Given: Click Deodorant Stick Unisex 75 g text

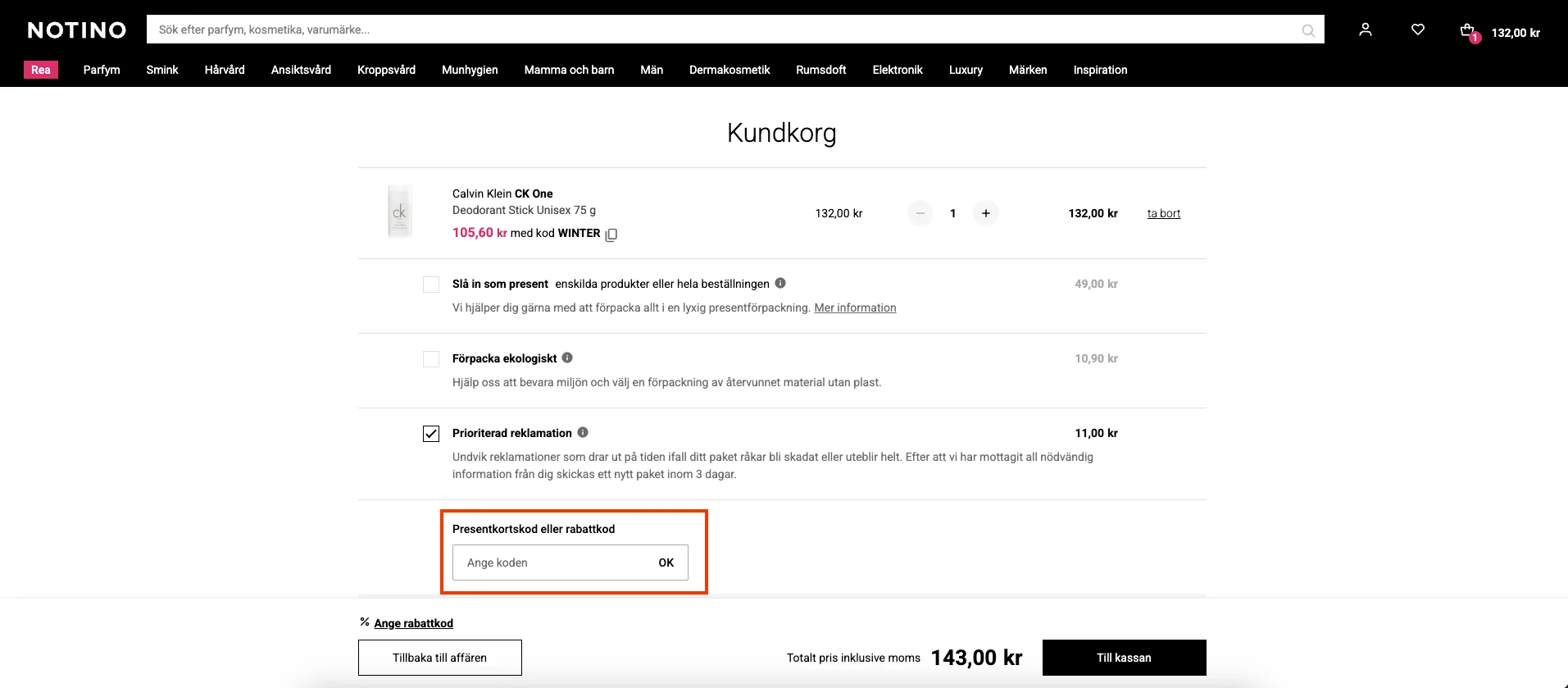Looking at the screenshot, I should click(524, 210).
